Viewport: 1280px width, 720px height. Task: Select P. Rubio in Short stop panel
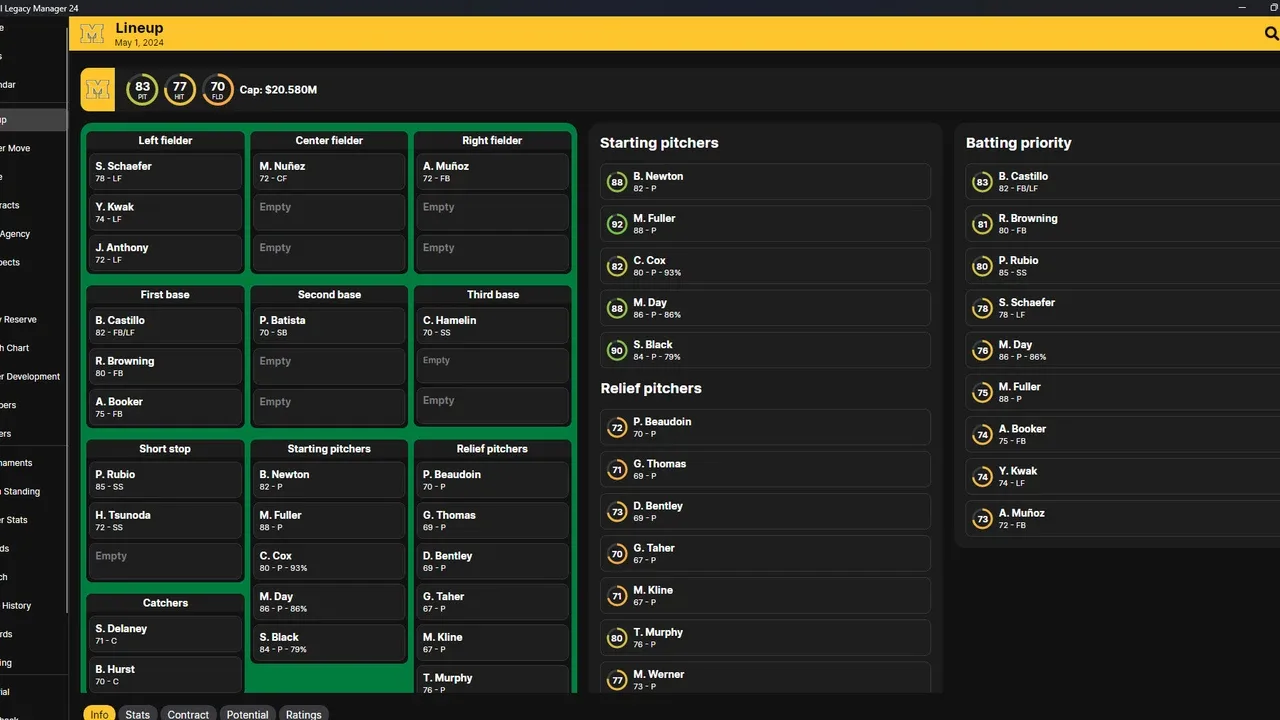click(165, 480)
